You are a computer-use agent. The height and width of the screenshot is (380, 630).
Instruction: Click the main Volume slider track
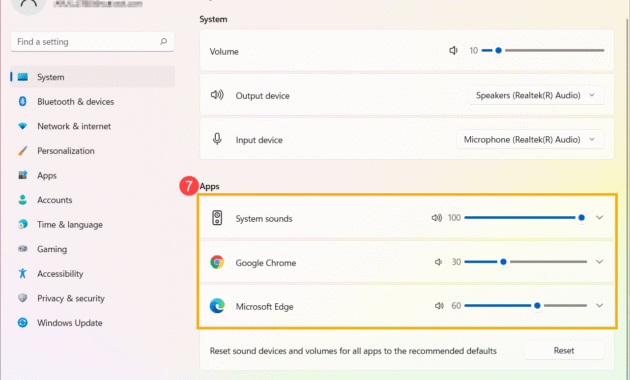click(x=543, y=51)
